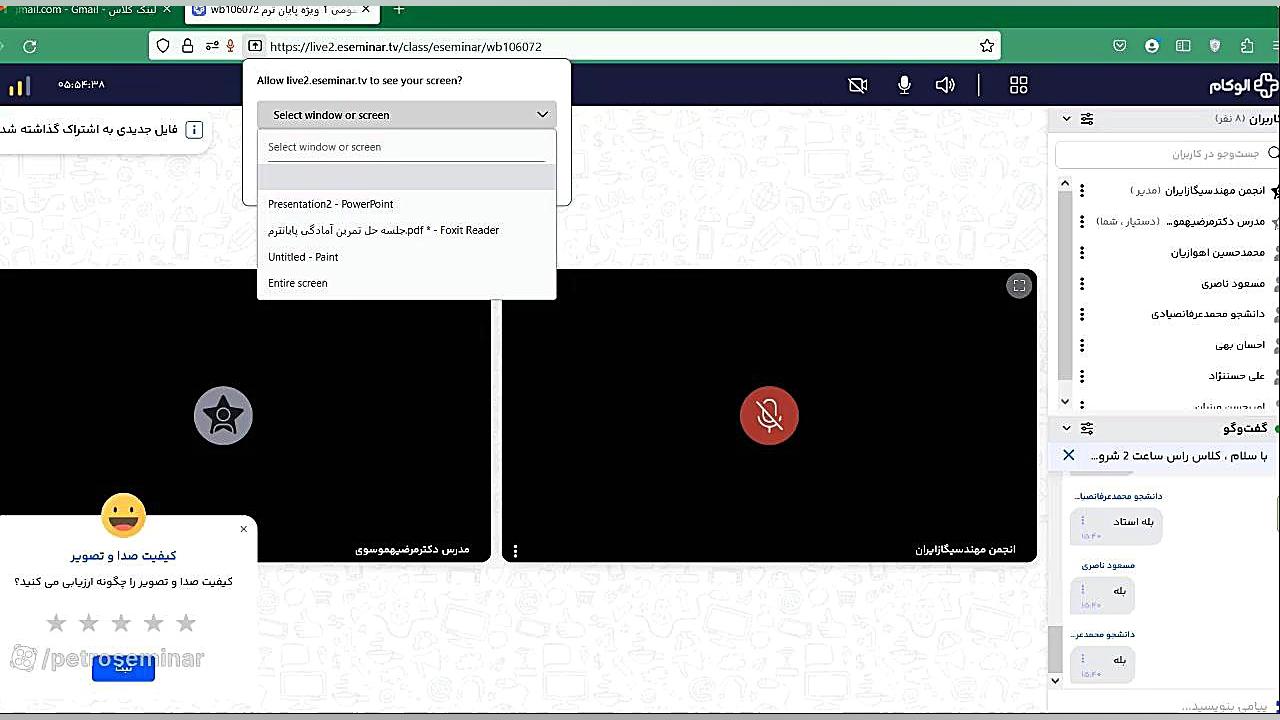Toggle the reader sidebar icon

(1183, 46)
